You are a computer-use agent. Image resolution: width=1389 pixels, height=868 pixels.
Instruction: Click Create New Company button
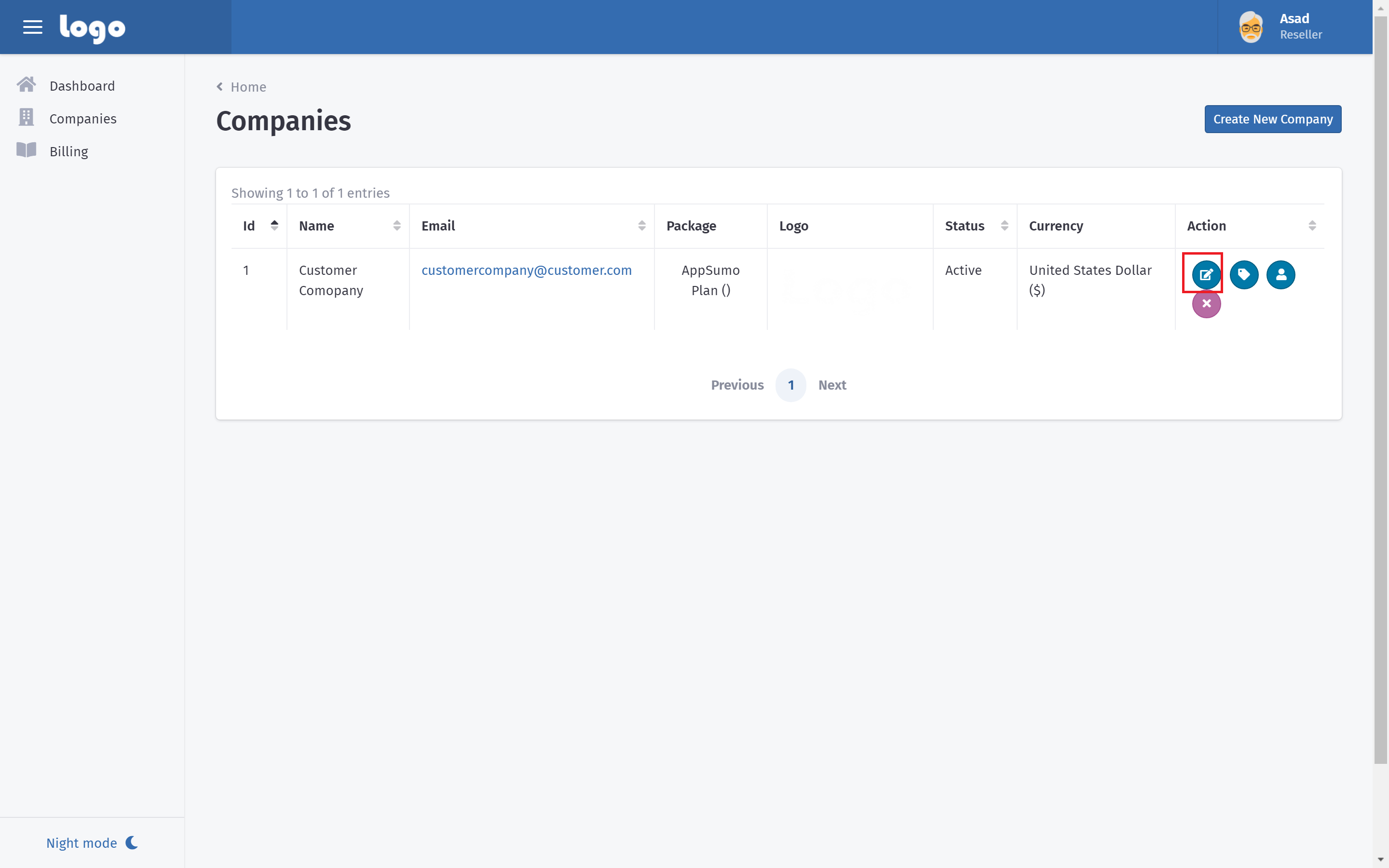[1272, 119]
